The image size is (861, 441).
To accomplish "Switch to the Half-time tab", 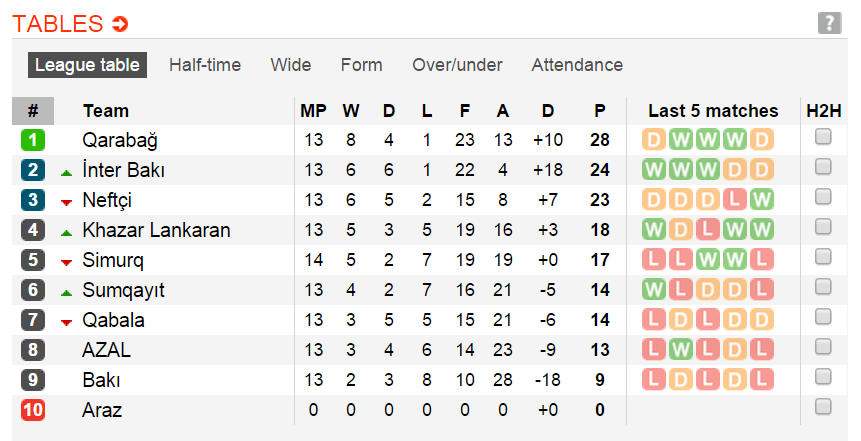I will coord(205,65).
